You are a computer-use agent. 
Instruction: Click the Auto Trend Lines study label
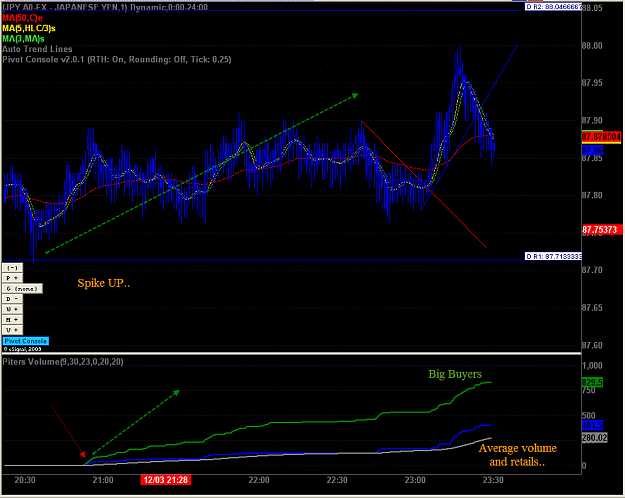coord(37,49)
